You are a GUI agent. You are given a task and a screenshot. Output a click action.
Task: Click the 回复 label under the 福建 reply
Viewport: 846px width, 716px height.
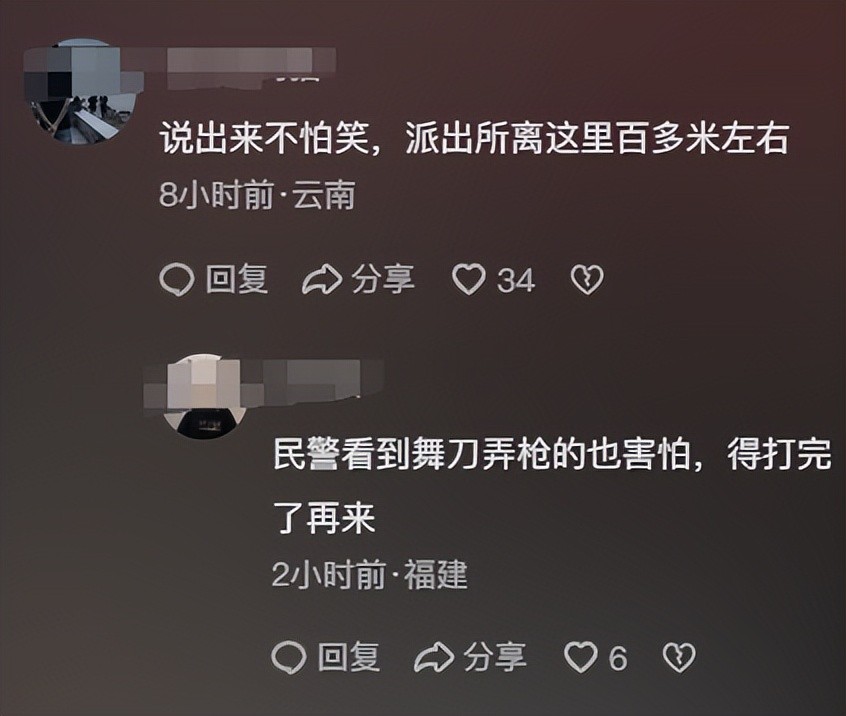point(349,657)
